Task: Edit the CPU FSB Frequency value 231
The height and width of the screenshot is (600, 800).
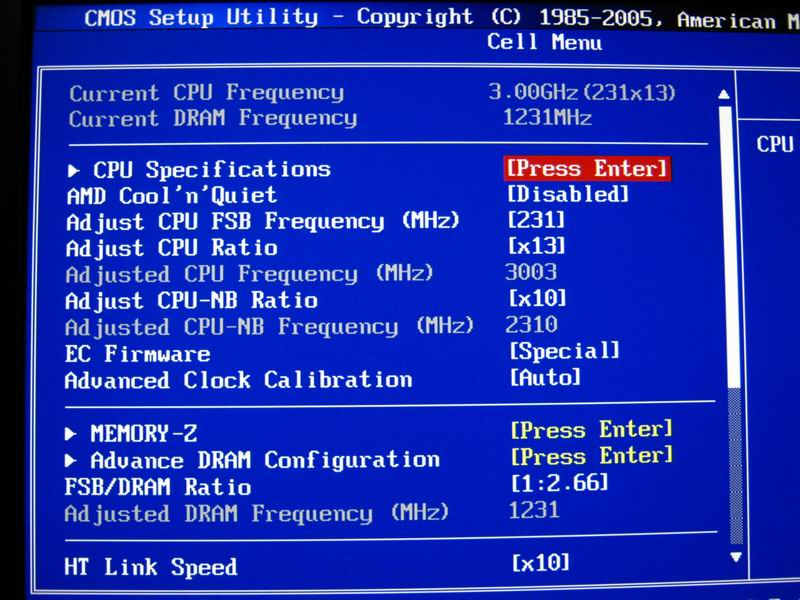Action: (536, 220)
